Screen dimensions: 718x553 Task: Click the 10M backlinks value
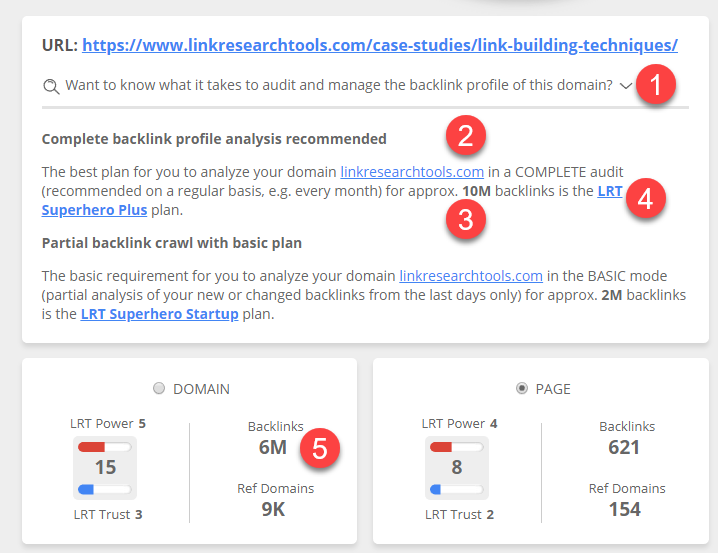click(476, 191)
